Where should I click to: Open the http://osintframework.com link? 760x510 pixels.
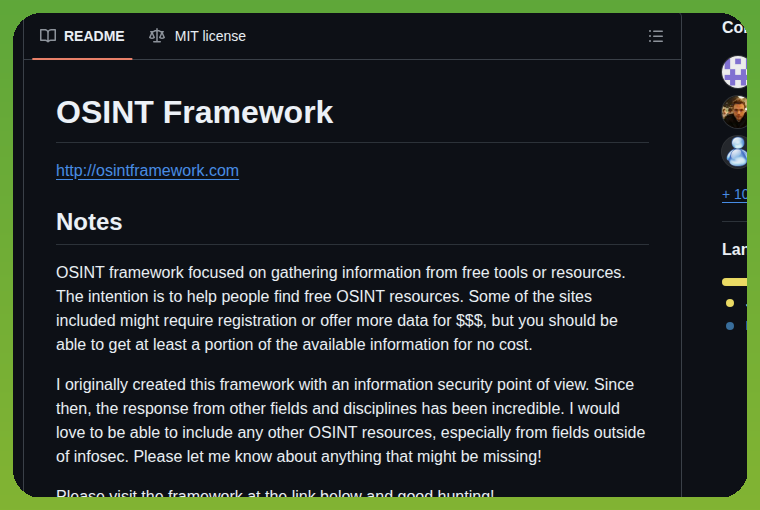[147, 171]
